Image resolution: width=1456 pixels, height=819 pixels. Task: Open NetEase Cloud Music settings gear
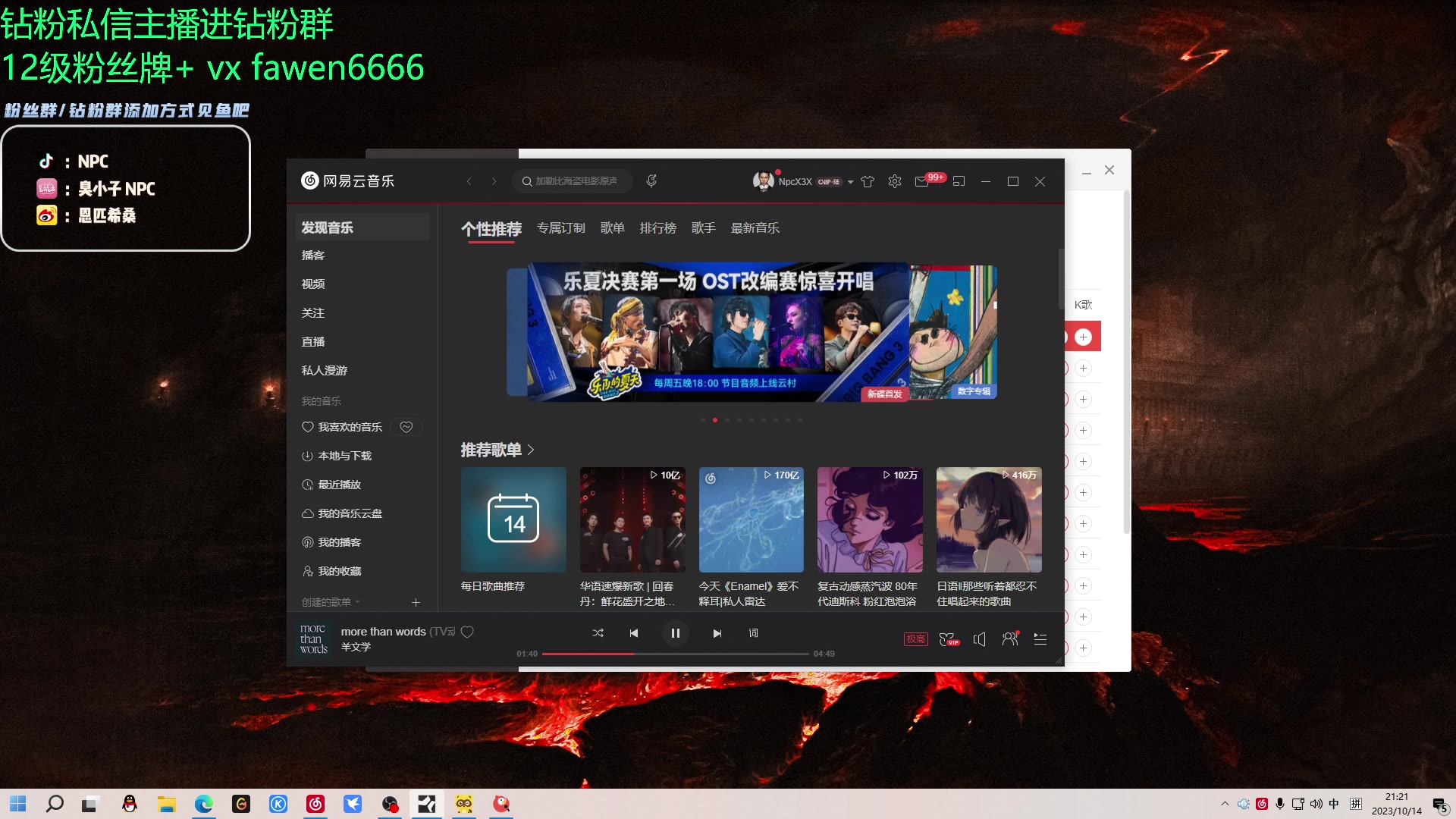[894, 181]
